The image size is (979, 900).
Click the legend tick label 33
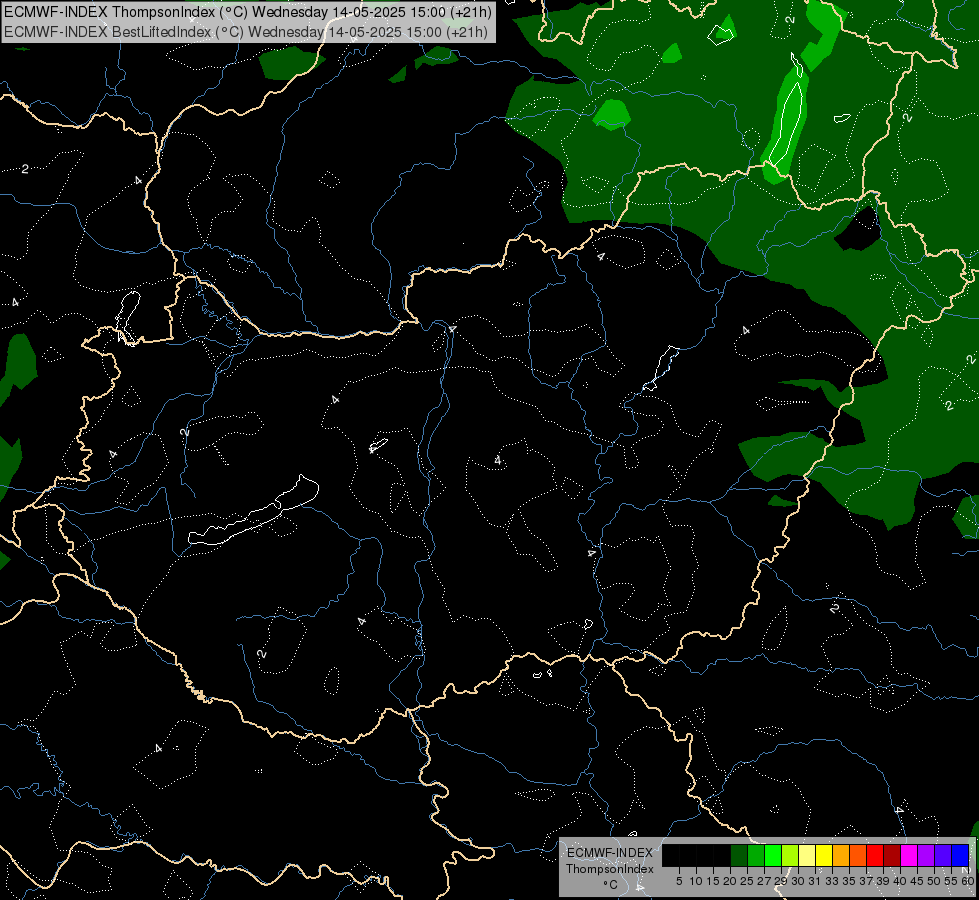click(x=832, y=881)
